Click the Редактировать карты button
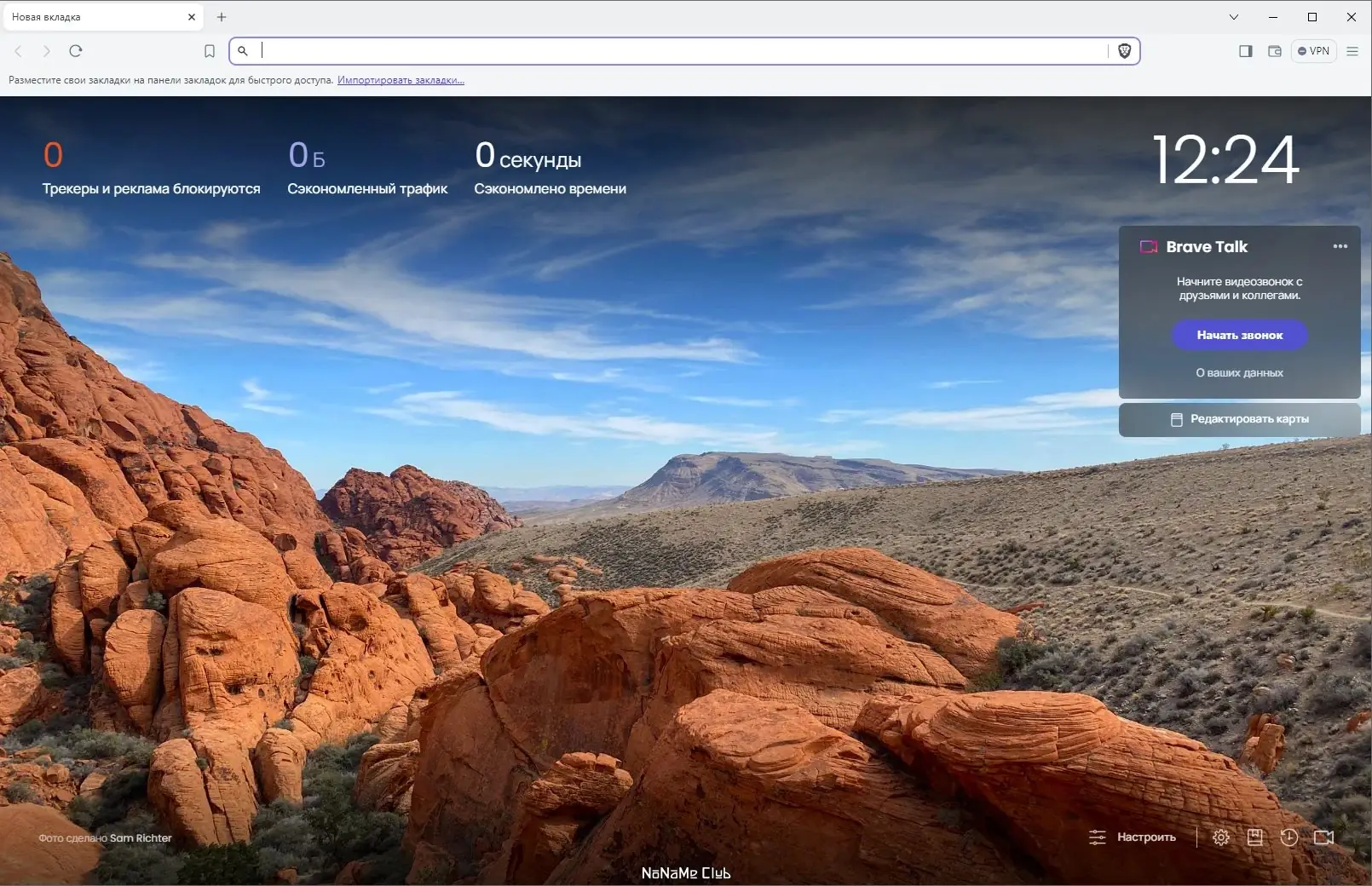The height and width of the screenshot is (886, 1372). tap(1240, 419)
